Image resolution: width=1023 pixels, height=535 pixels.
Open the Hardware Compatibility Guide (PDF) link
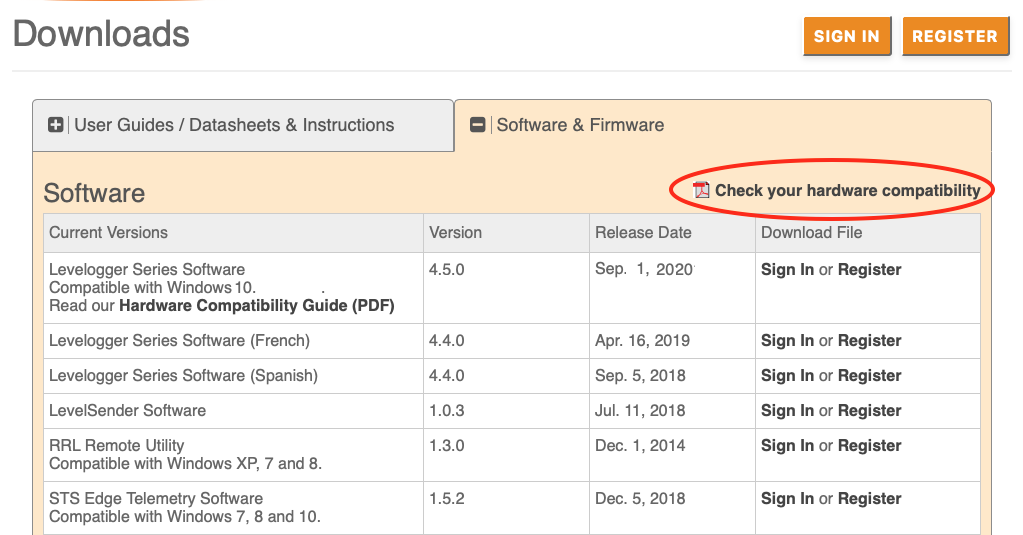click(256, 305)
